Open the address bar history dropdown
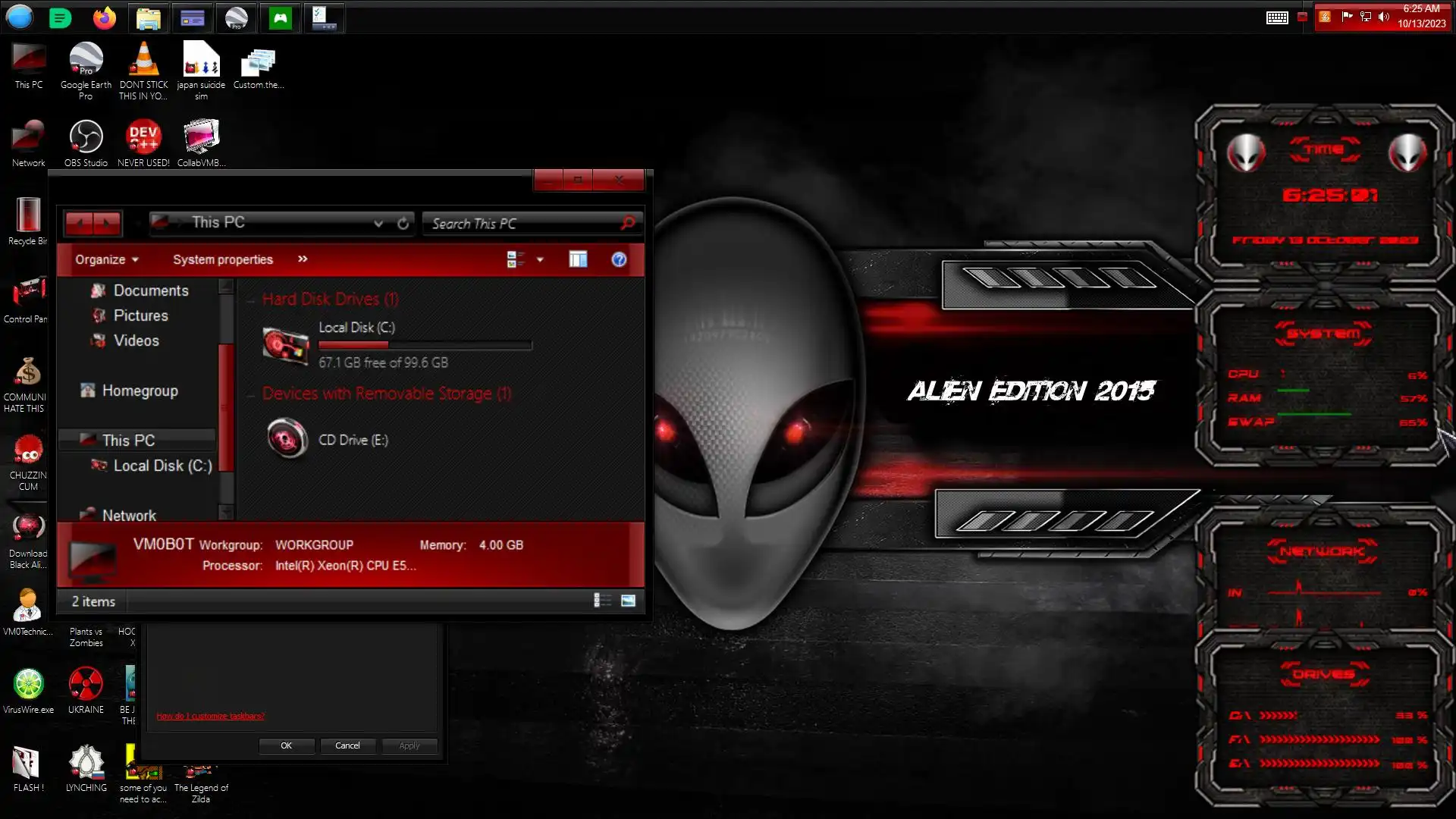This screenshot has height=819, width=1456. (x=378, y=223)
